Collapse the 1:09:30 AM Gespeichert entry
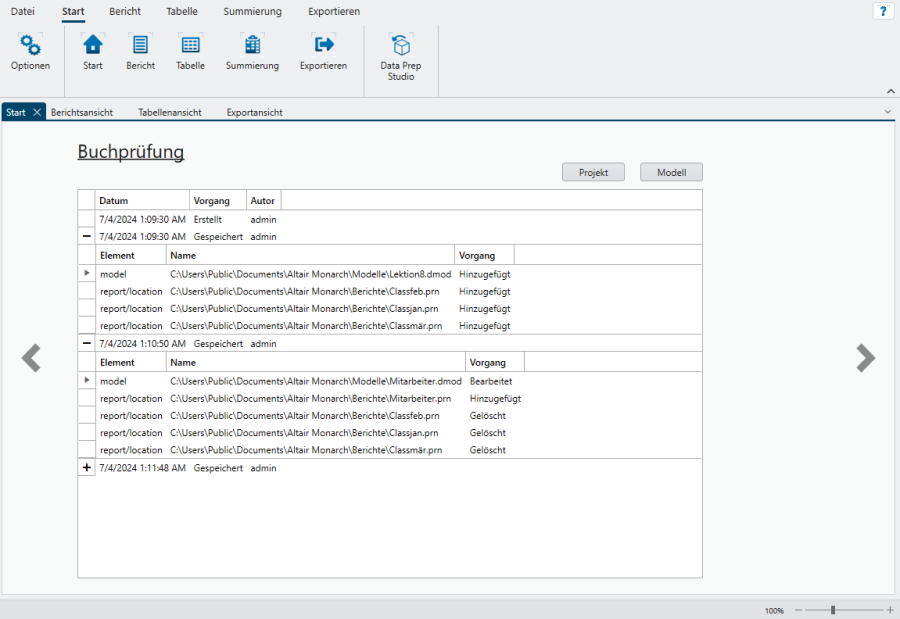This screenshot has width=900, height=619. 87,237
